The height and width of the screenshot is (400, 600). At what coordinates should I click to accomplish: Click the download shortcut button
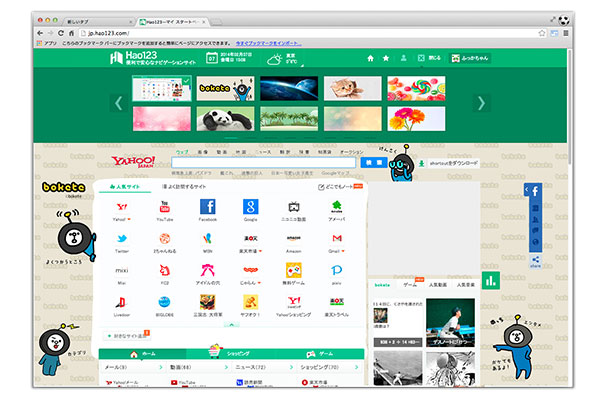448,163
